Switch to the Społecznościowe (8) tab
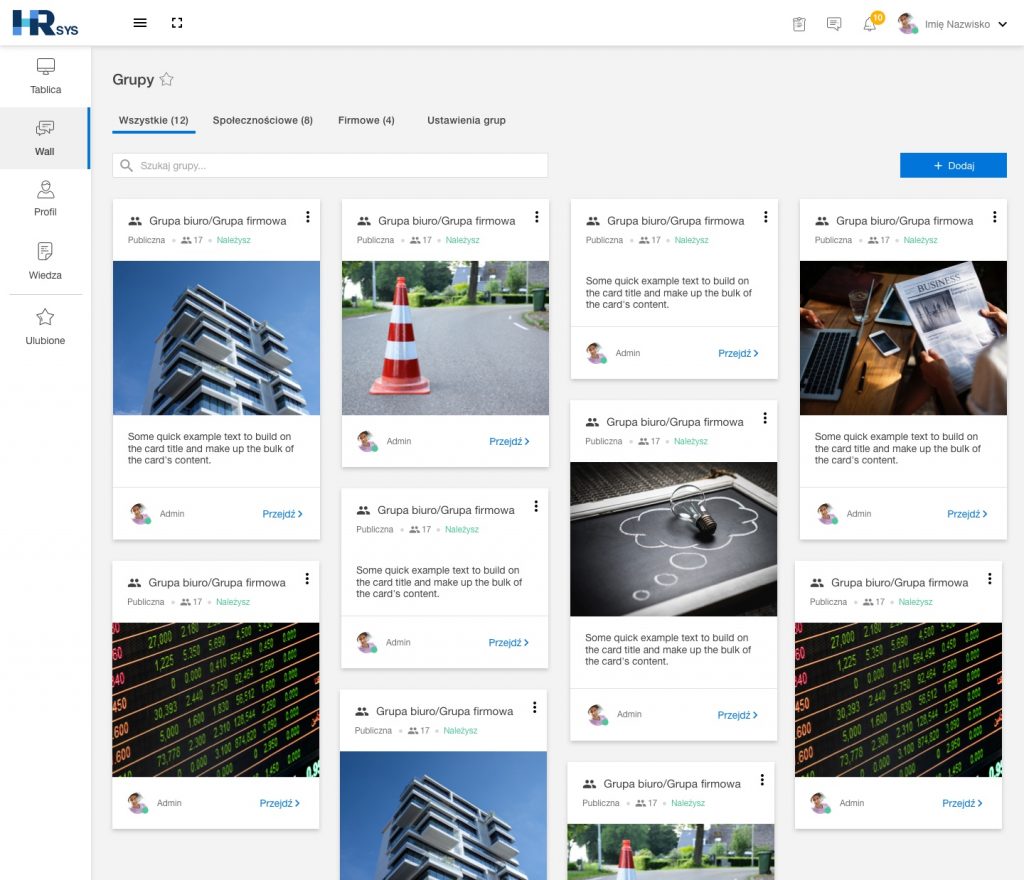The width and height of the screenshot is (1024, 880). [x=263, y=121]
